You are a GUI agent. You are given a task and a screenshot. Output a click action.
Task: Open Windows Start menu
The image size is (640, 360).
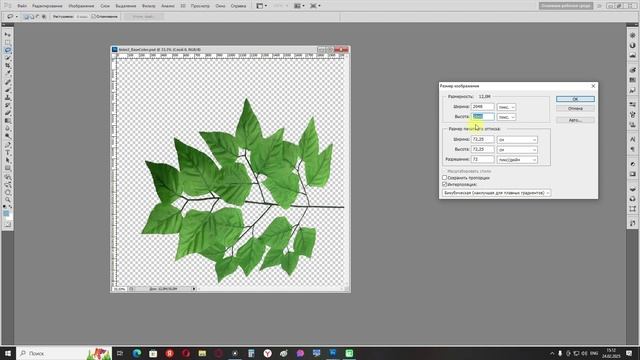click(x=8, y=353)
